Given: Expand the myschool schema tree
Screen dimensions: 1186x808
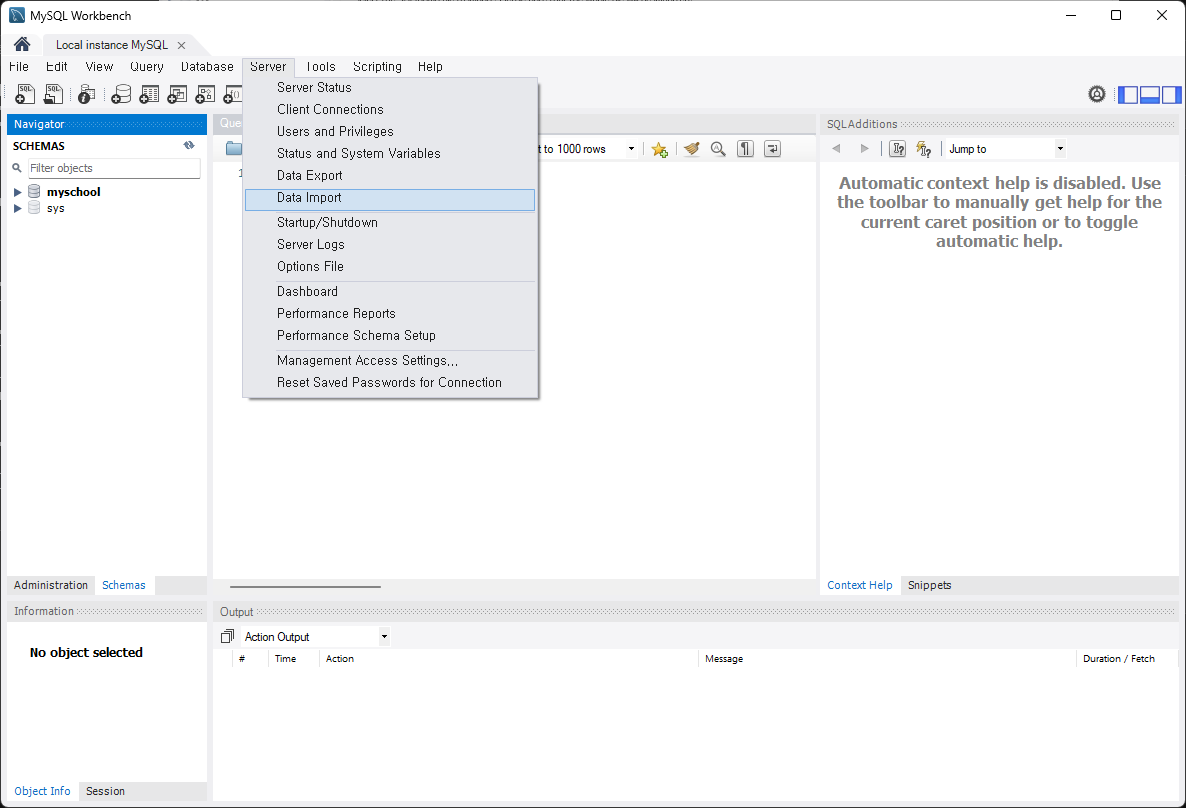Looking at the screenshot, I should tap(17, 192).
